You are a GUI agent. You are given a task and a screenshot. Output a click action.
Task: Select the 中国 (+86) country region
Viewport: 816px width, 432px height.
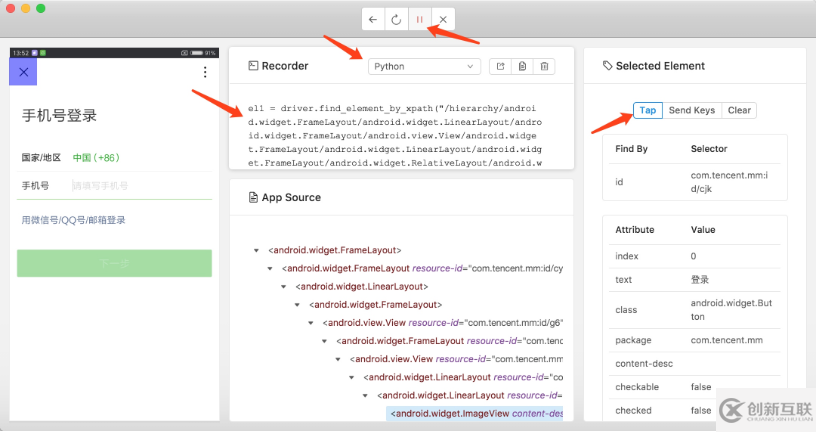96,157
